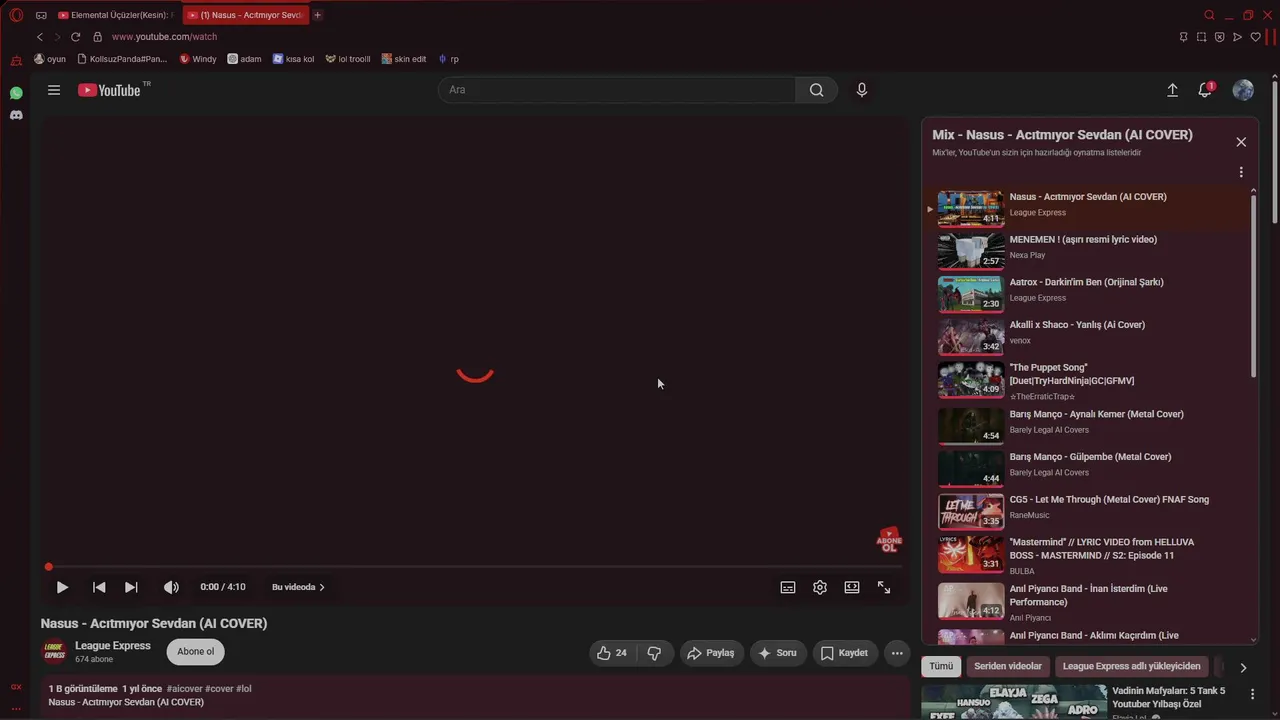Select 'CG5 - Let Me Through' in playlist
The width and height of the screenshot is (1280, 720).
tap(1094, 511)
